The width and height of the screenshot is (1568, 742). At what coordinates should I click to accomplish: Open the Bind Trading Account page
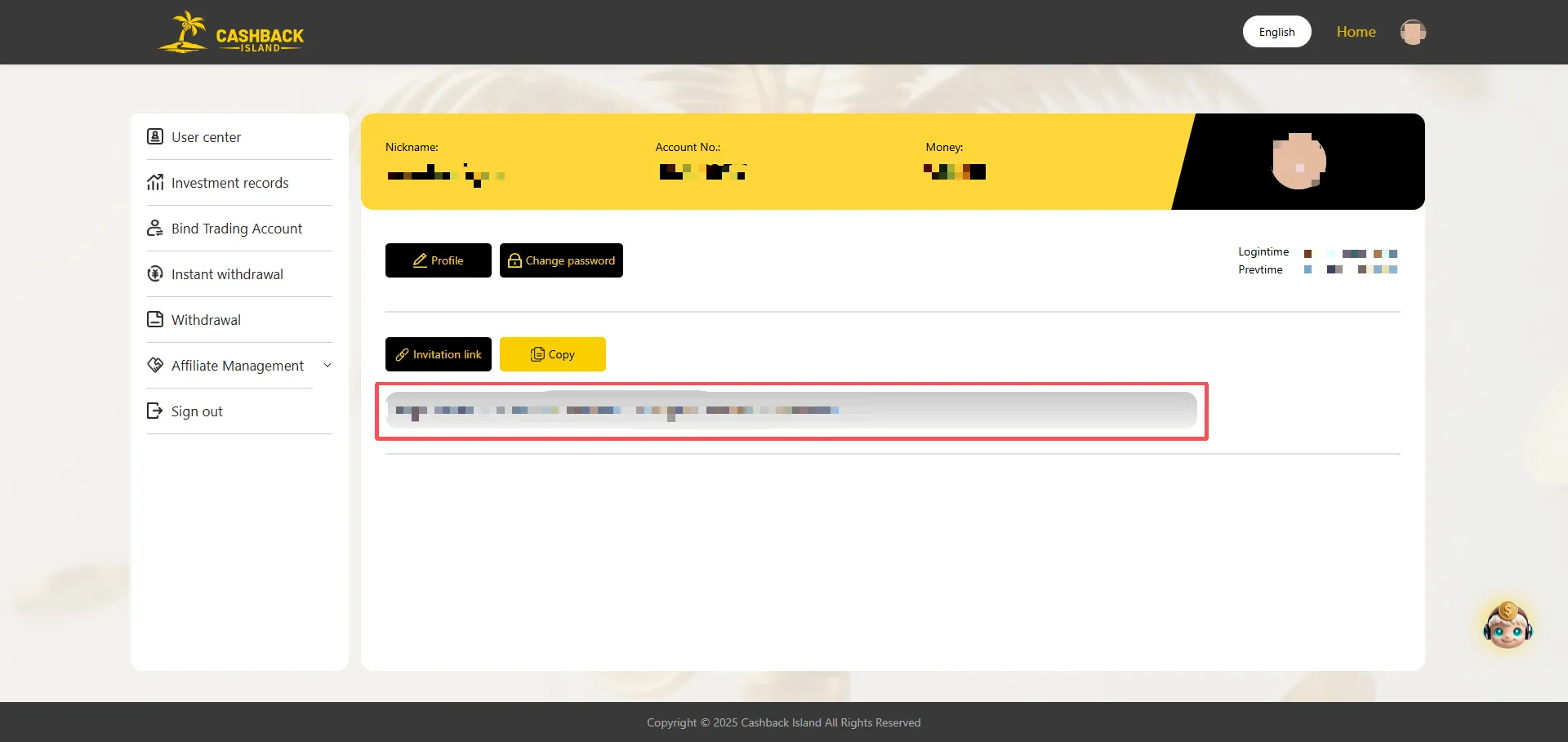(236, 229)
